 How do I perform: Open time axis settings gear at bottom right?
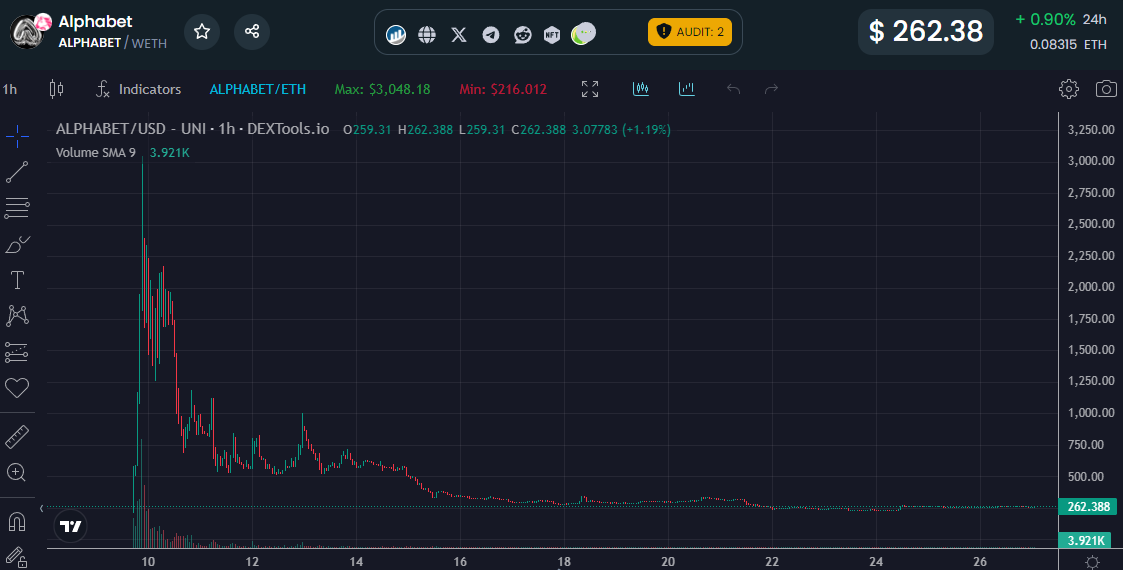1092,561
